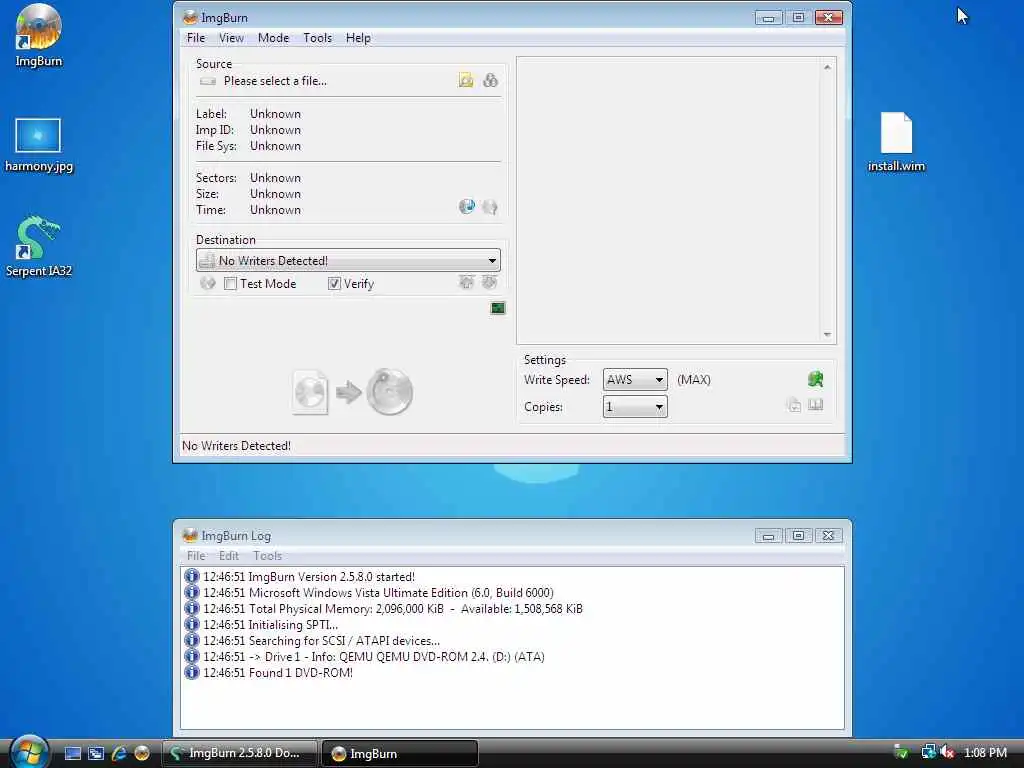
Task: Open advanced write speed settings green icon
Action: coord(815,379)
